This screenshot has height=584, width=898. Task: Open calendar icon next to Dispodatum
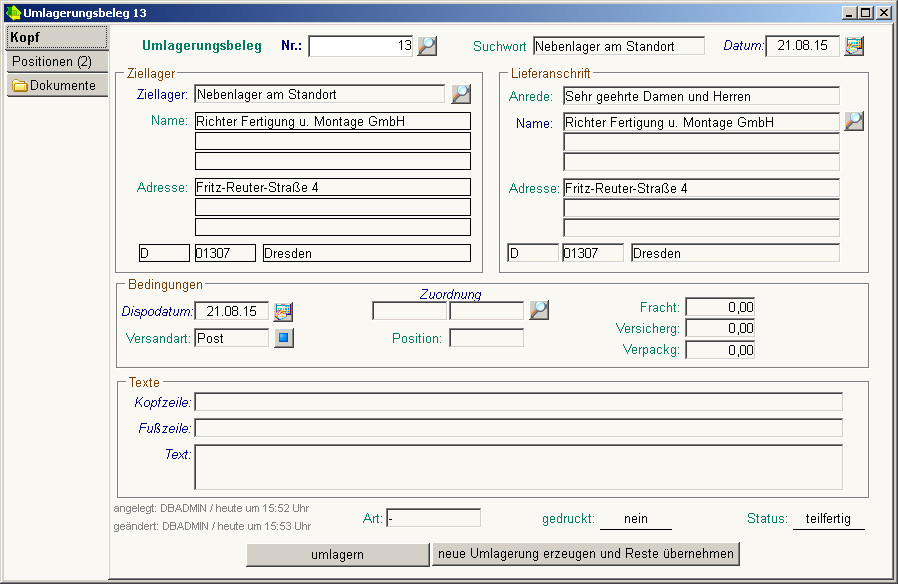tap(283, 311)
